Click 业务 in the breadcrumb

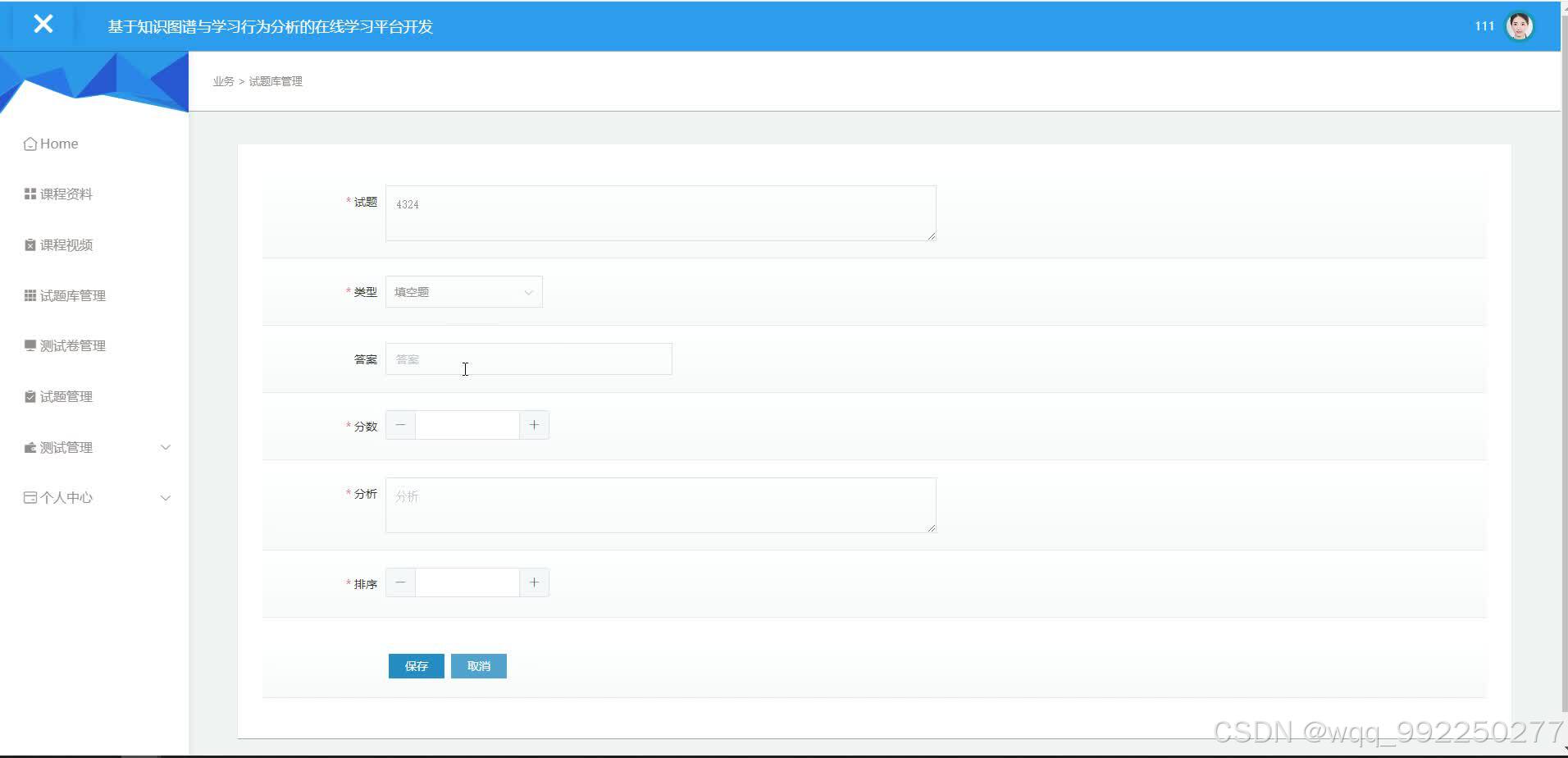[x=223, y=81]
